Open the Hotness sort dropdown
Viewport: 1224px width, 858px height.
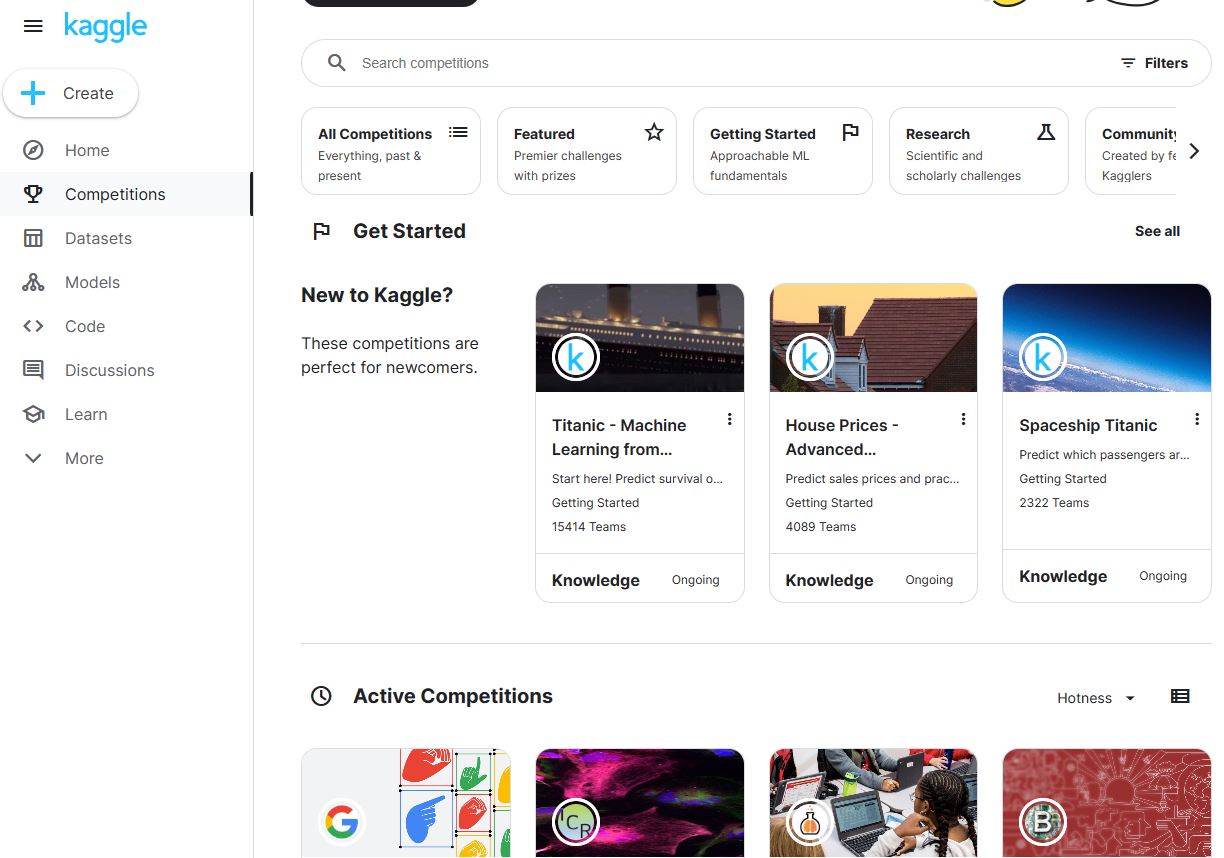click(1096, 698)
